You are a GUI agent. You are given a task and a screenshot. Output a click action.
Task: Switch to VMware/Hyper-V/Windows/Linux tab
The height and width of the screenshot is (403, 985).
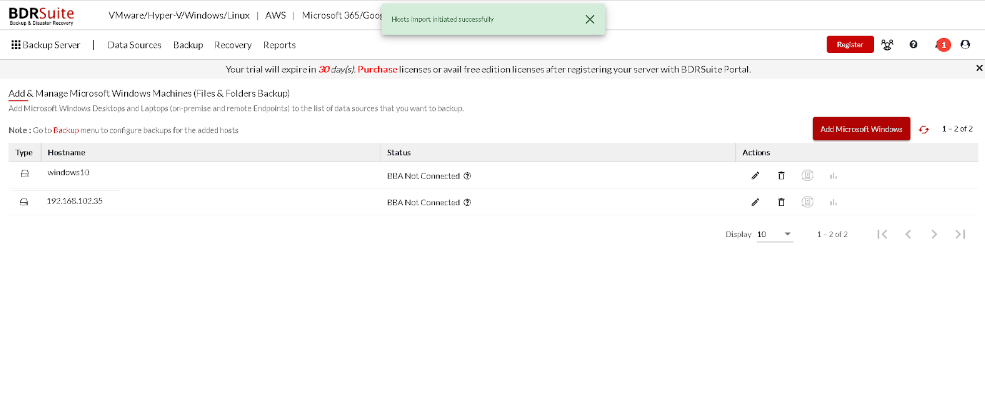(x=179, y=15)
